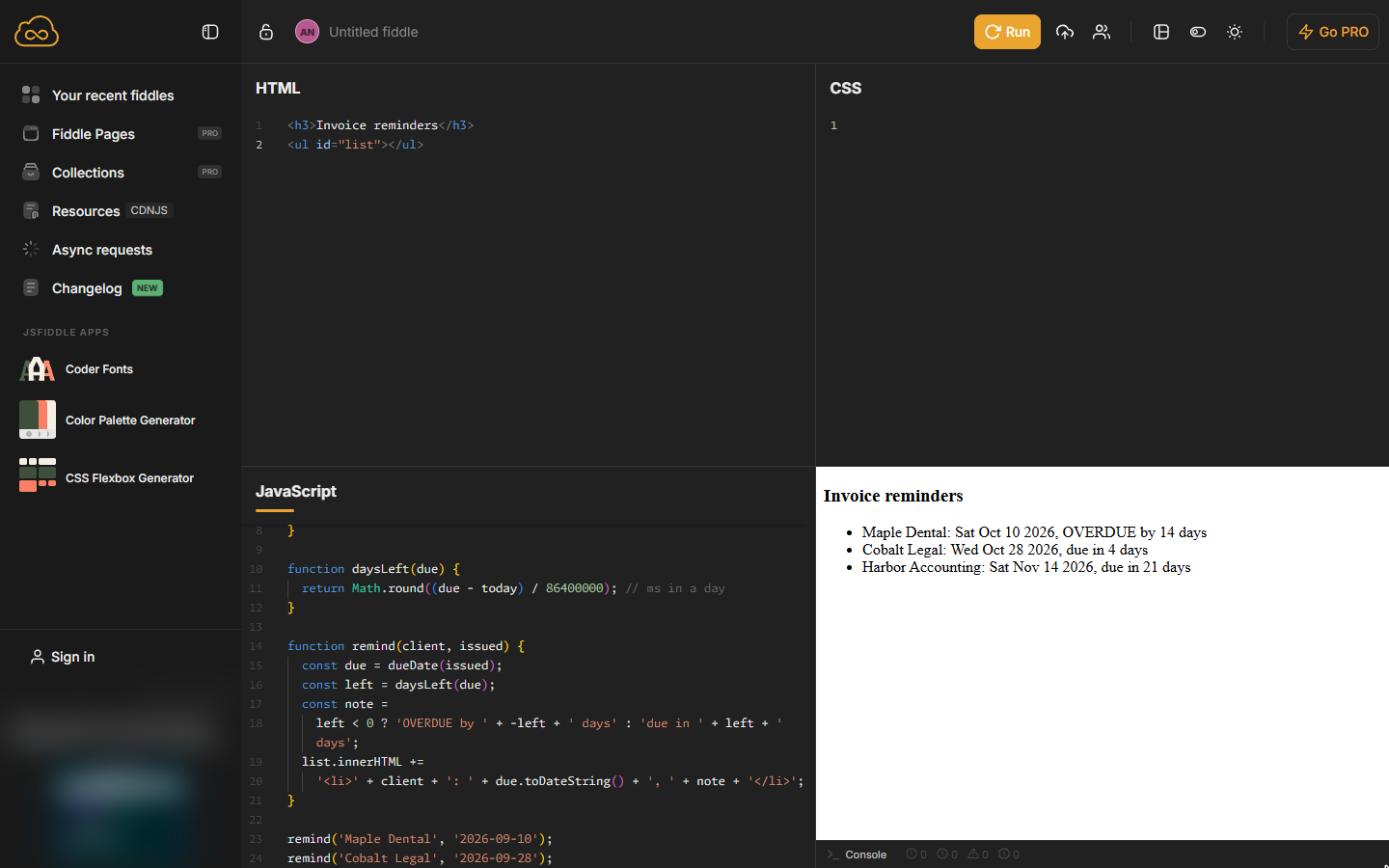1389x868 pixels.
Task: Open Your recent fiddles
Action: [112, 95]
